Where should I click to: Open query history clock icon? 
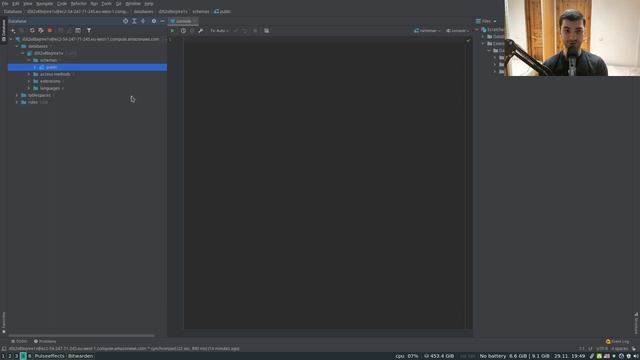[x=183, y=31]
